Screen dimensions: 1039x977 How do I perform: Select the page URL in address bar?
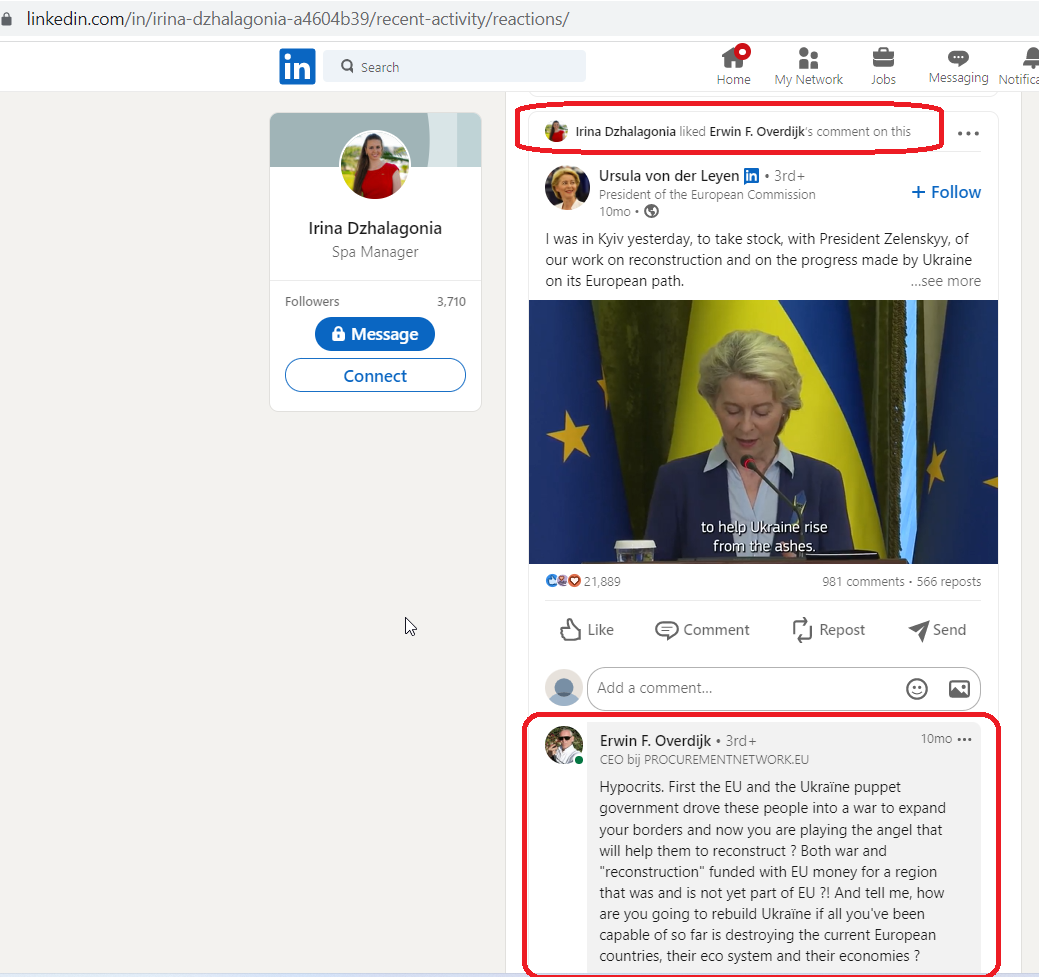pyautogui.click(x=298, y=19)
